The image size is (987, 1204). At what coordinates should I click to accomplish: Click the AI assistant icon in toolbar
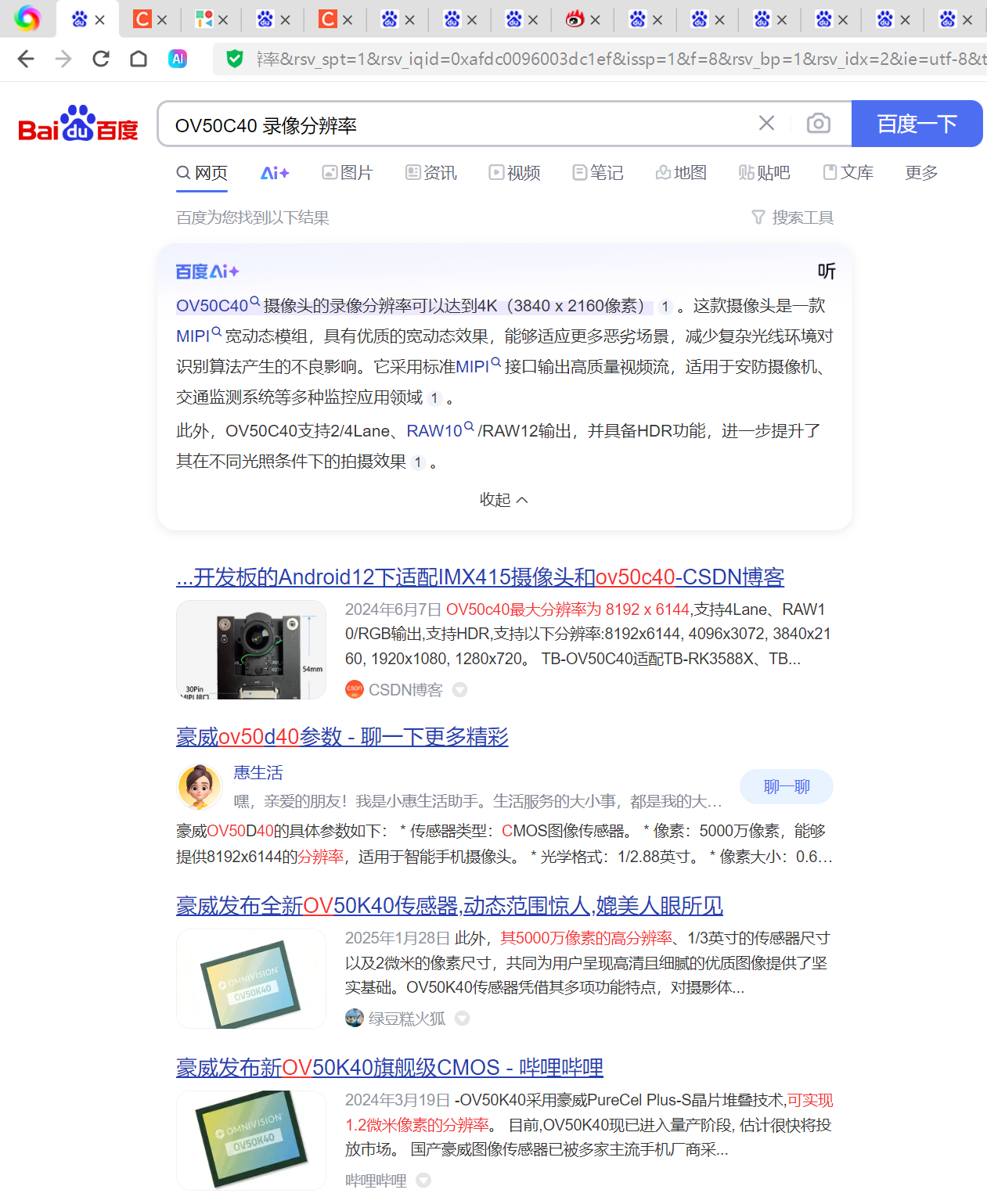pos(178,59)
